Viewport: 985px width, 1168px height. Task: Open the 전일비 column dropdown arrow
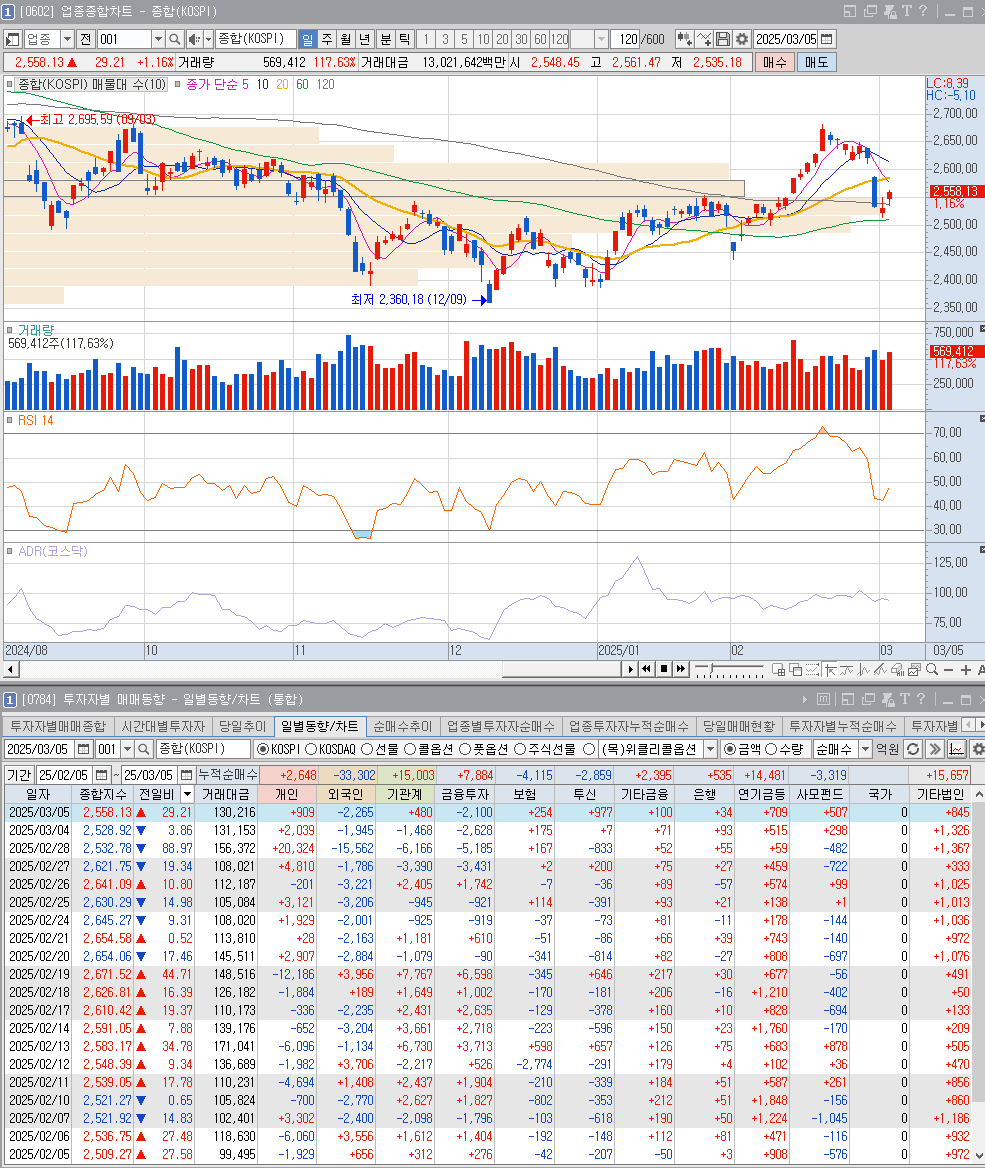click(187, 794)
